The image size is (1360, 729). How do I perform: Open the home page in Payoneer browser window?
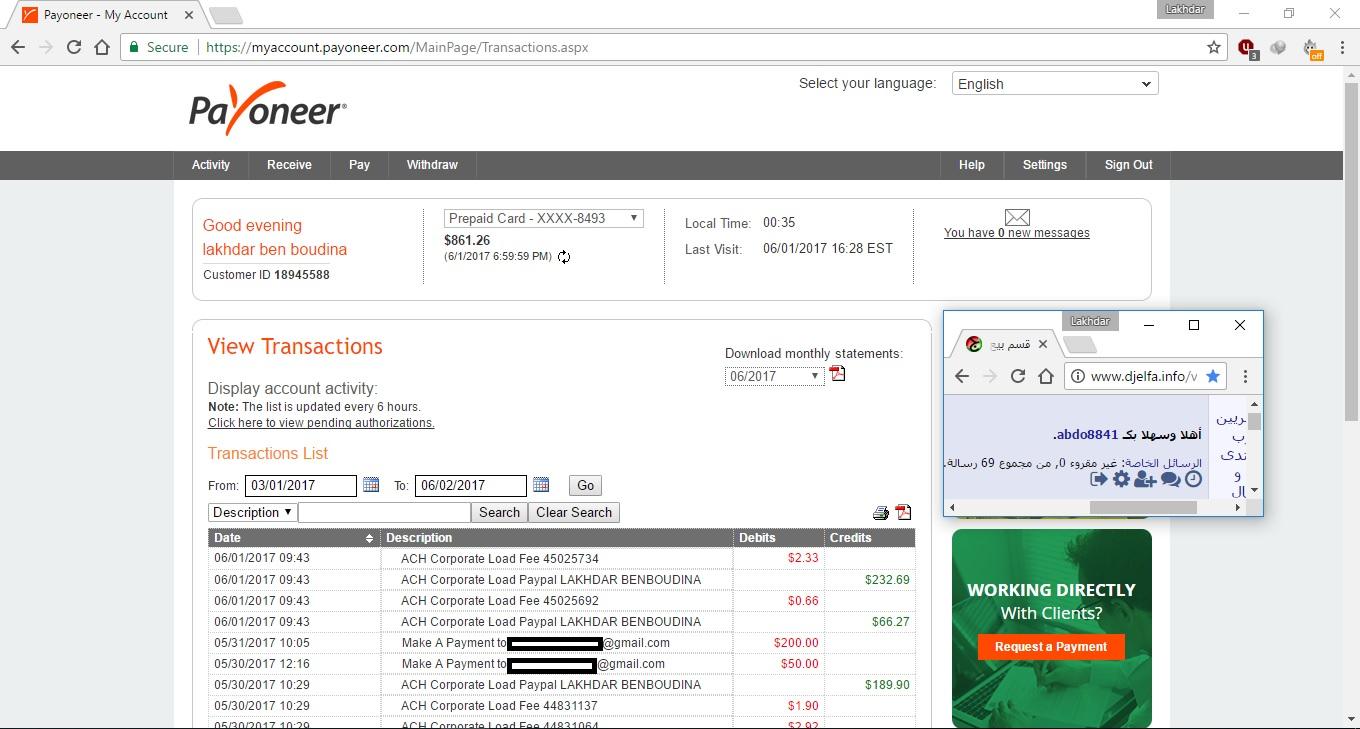point(102,47)
